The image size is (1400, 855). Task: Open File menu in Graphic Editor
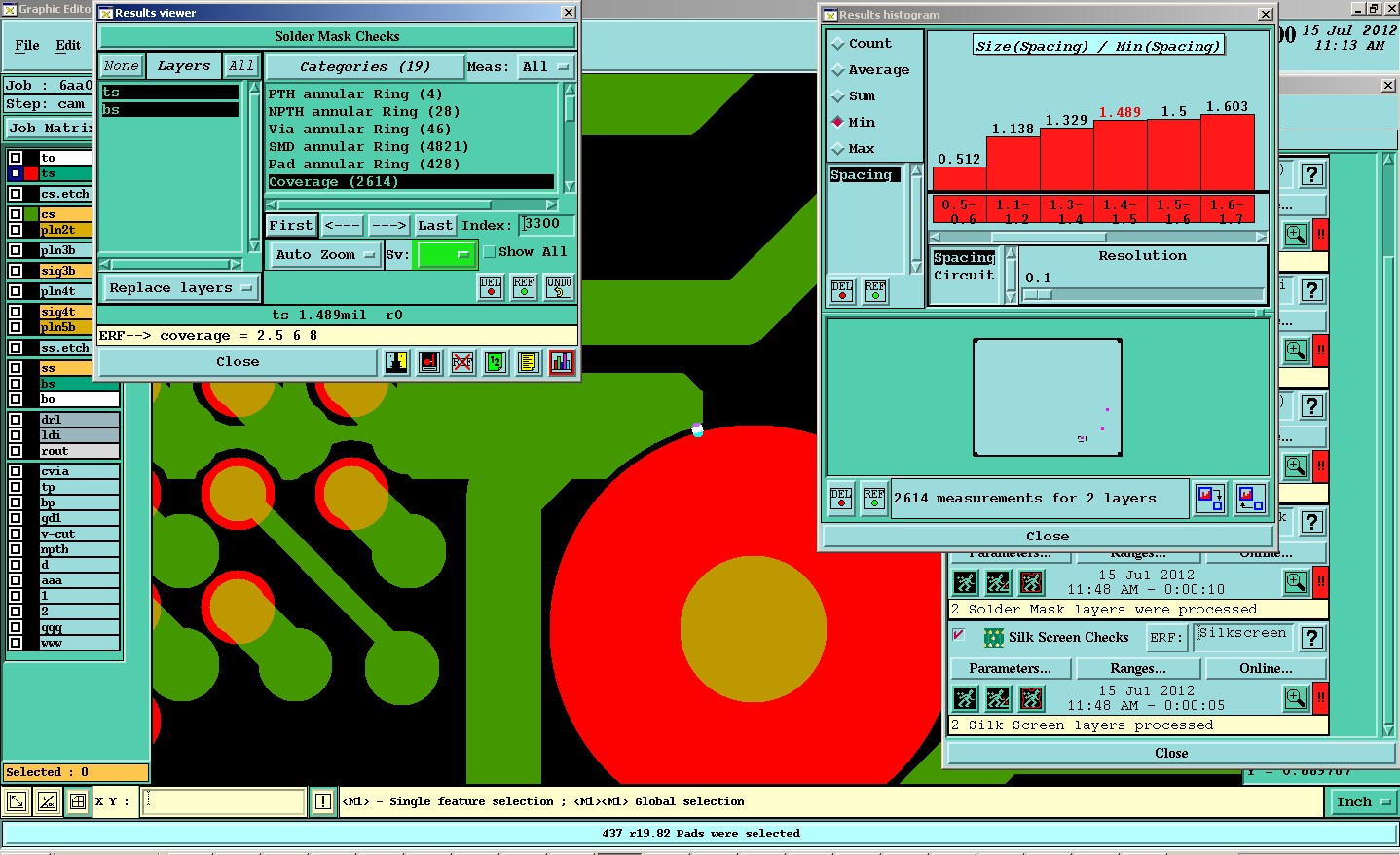(27, 46)
